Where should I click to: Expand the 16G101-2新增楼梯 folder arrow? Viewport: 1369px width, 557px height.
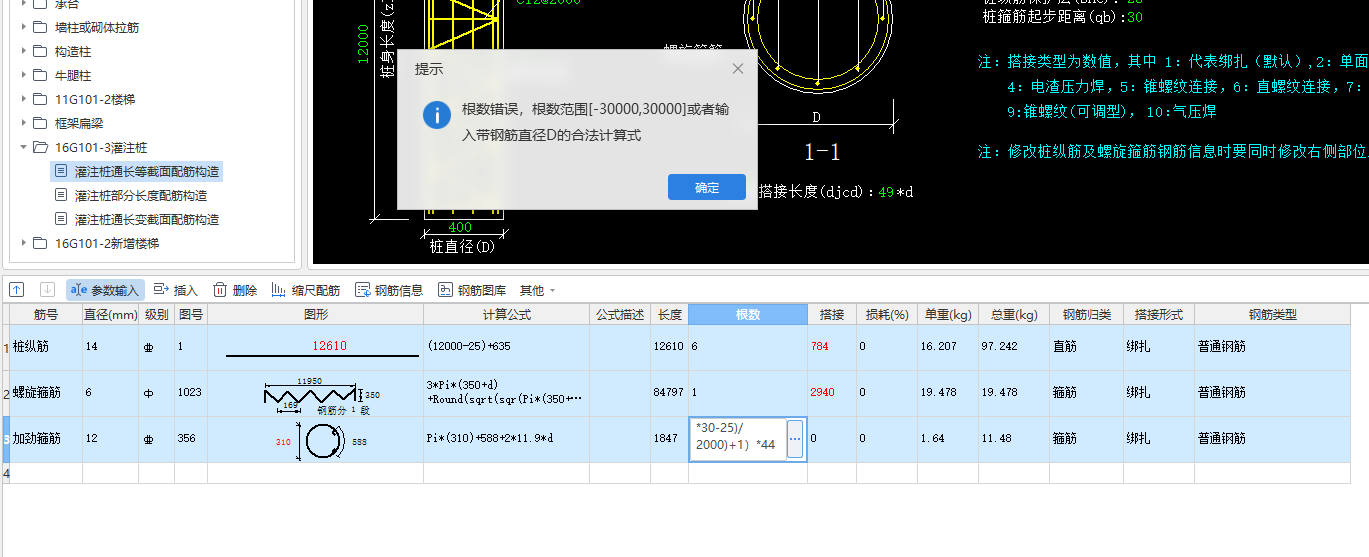point(24,243)
